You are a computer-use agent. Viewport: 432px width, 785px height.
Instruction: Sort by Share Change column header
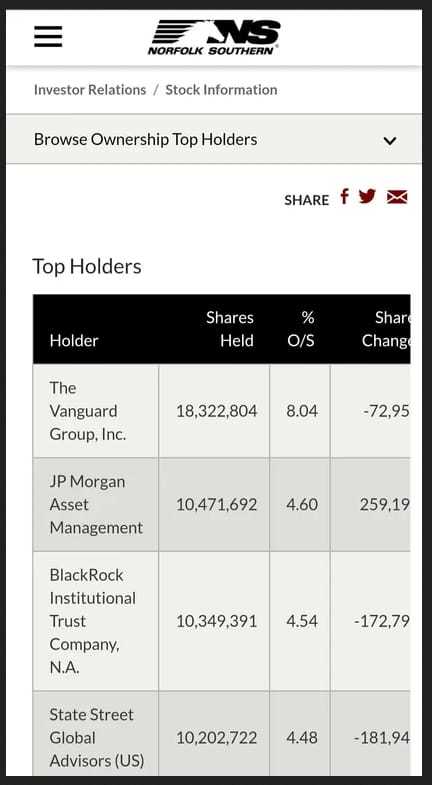(x=386, y=329)
